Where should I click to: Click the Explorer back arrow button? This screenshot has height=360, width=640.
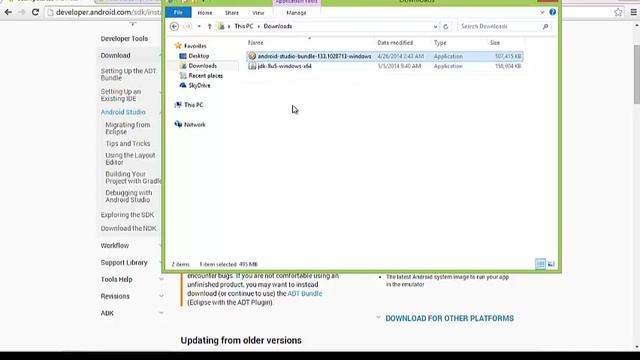point(174,27)
